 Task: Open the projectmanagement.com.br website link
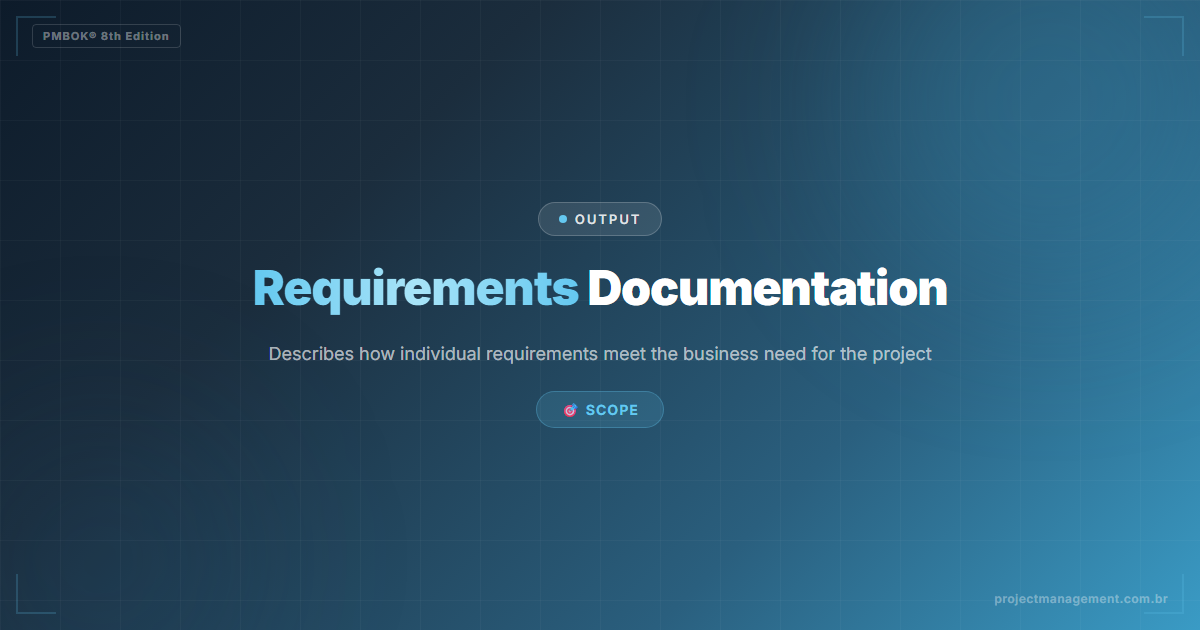[x=1080, y=598]
